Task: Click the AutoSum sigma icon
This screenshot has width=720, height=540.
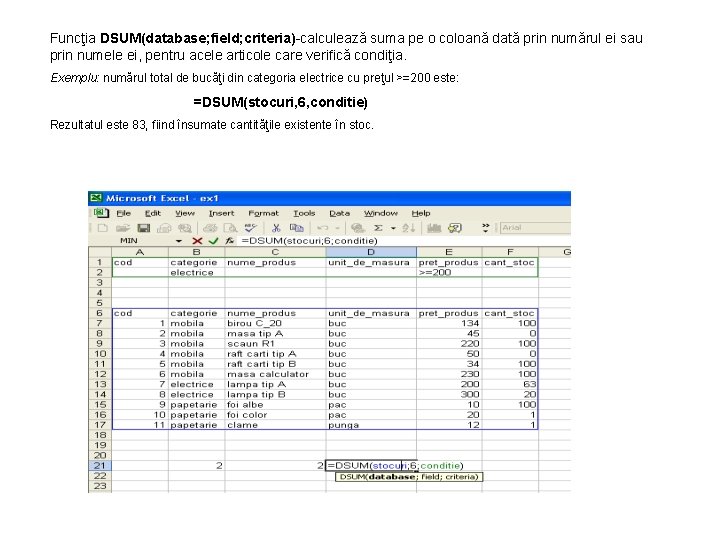Action: coord(378,228)
